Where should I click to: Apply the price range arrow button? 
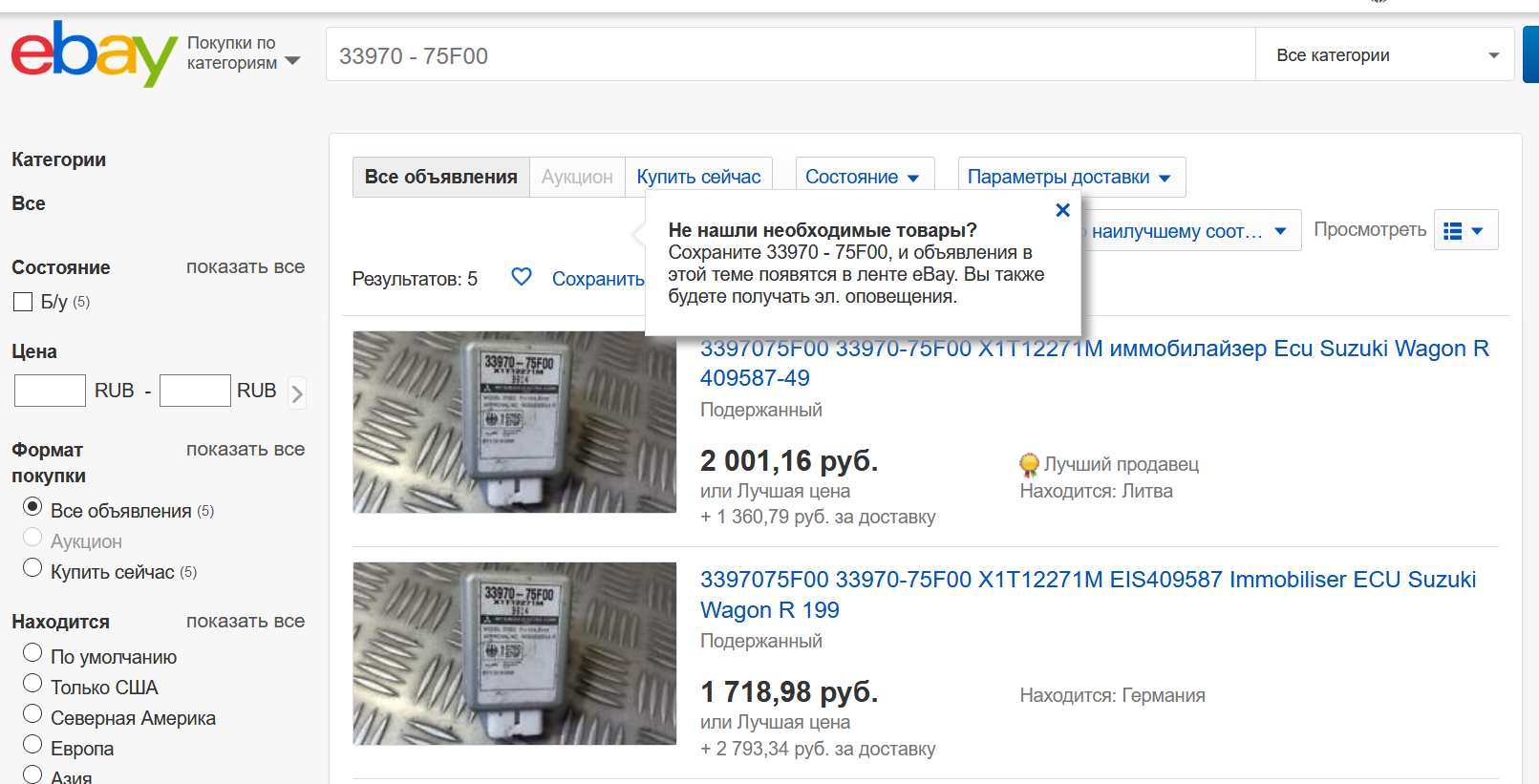tap(297, 393)
